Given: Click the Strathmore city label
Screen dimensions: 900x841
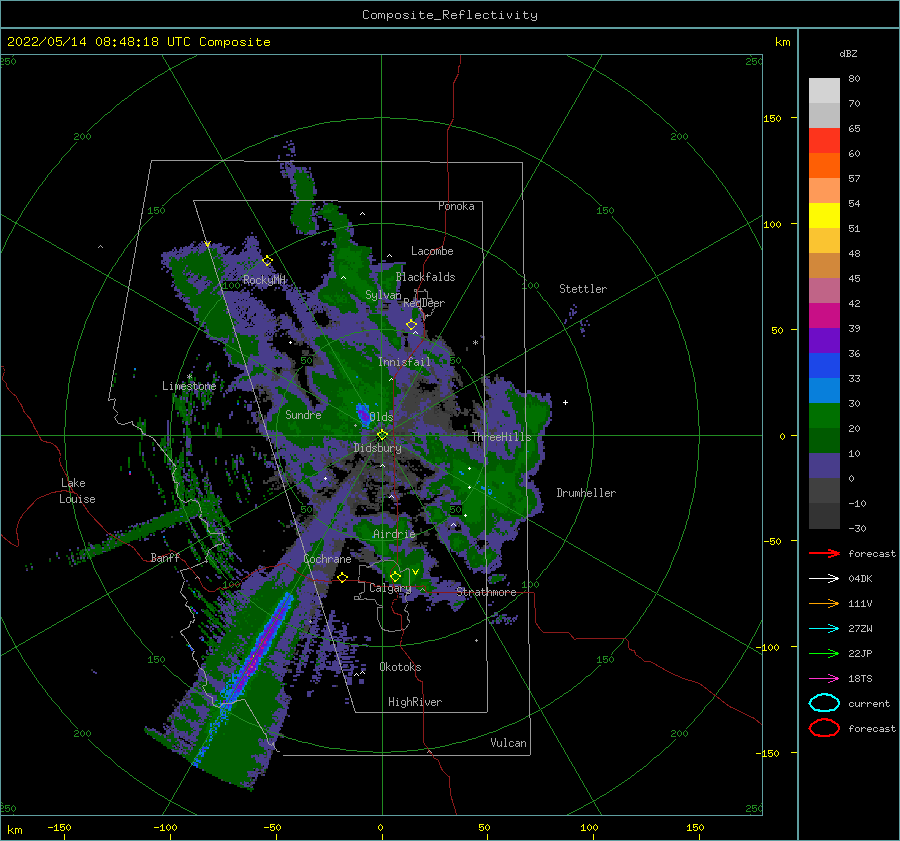Looking at the screenshot, I should (486, 592).
